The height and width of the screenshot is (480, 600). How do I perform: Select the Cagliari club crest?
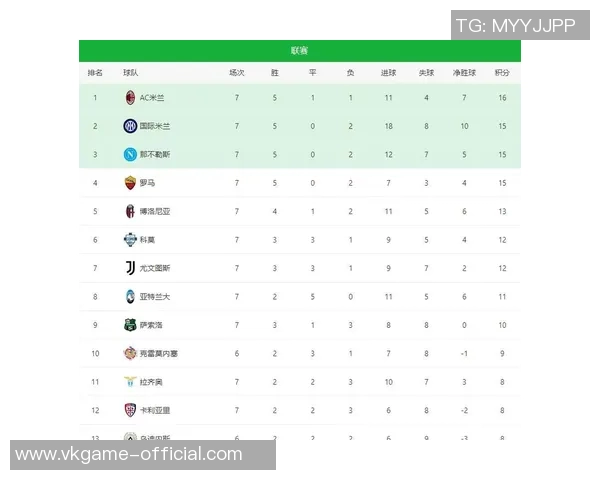130,410
